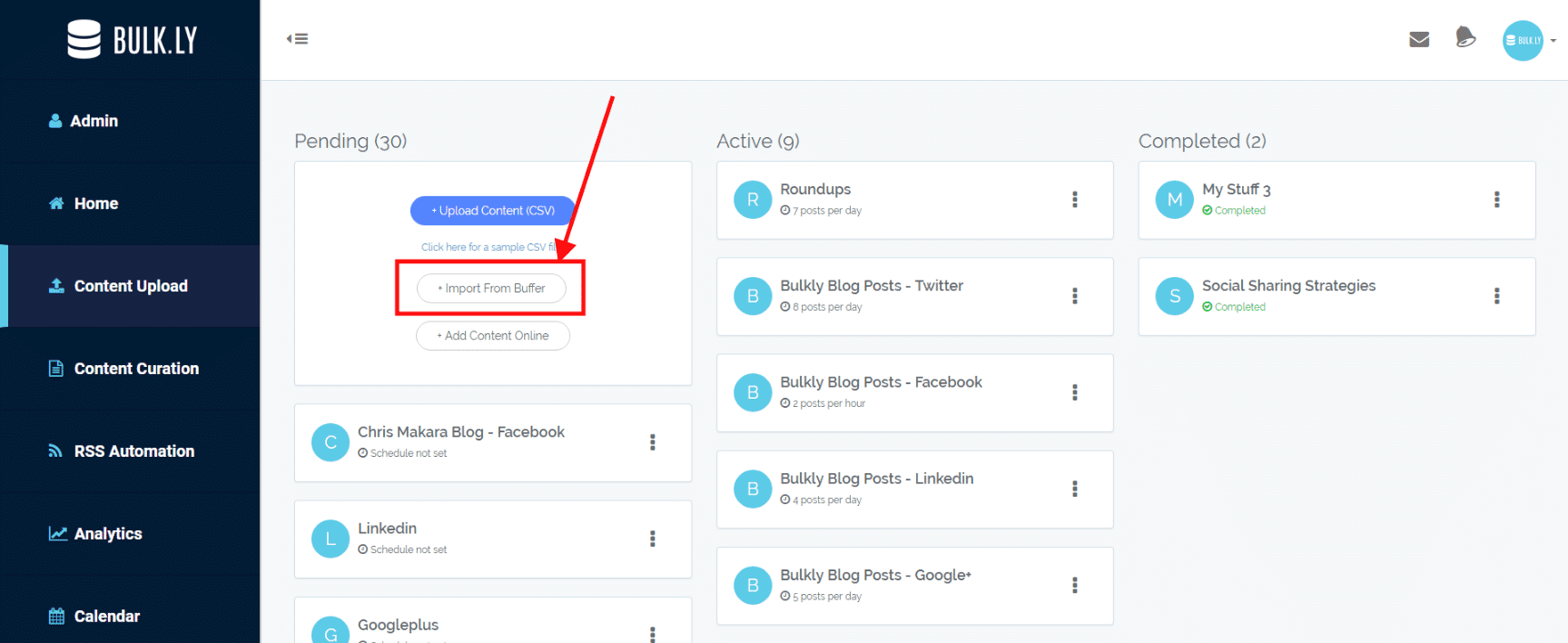The width and height of the screenshot is (1568, 643).
Task: Open messages via the envelope icon
Action: (x=1419, y=39)
